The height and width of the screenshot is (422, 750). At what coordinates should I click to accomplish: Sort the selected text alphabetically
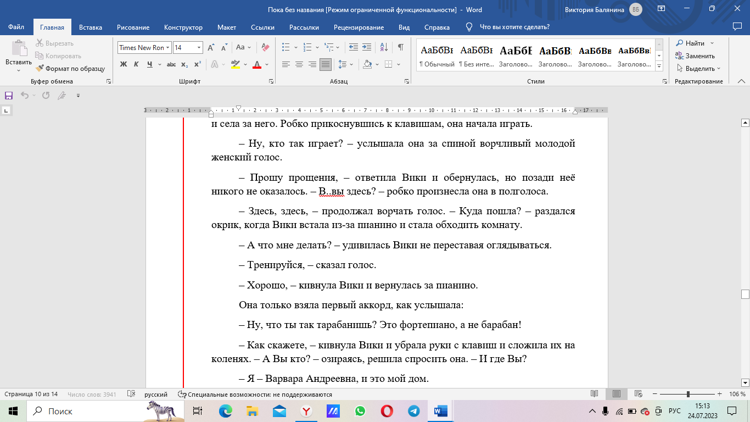click(x=384, y=47)
